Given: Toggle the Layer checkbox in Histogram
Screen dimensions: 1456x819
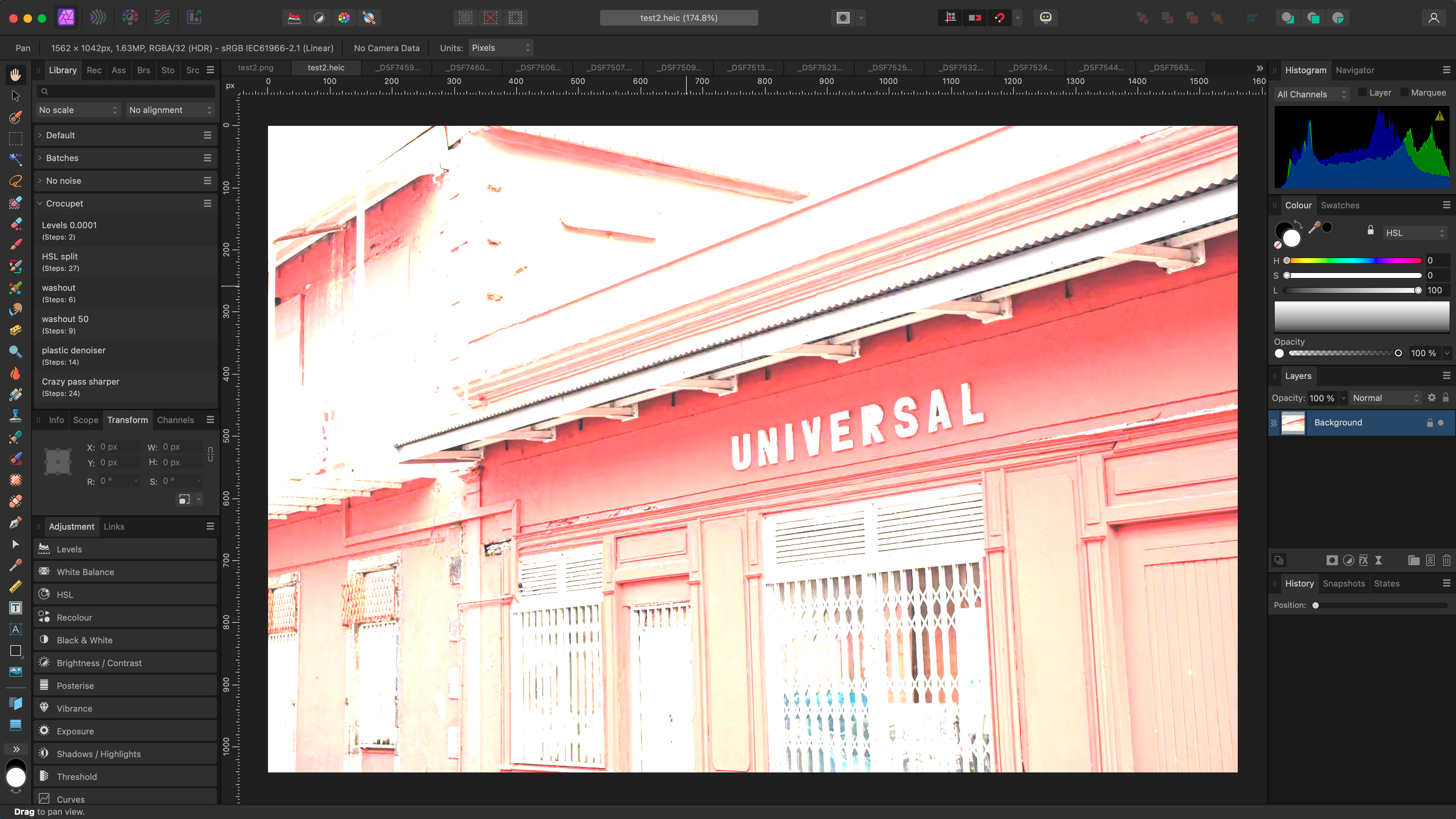Looking at the screenshot, I should click(1362, 92).
